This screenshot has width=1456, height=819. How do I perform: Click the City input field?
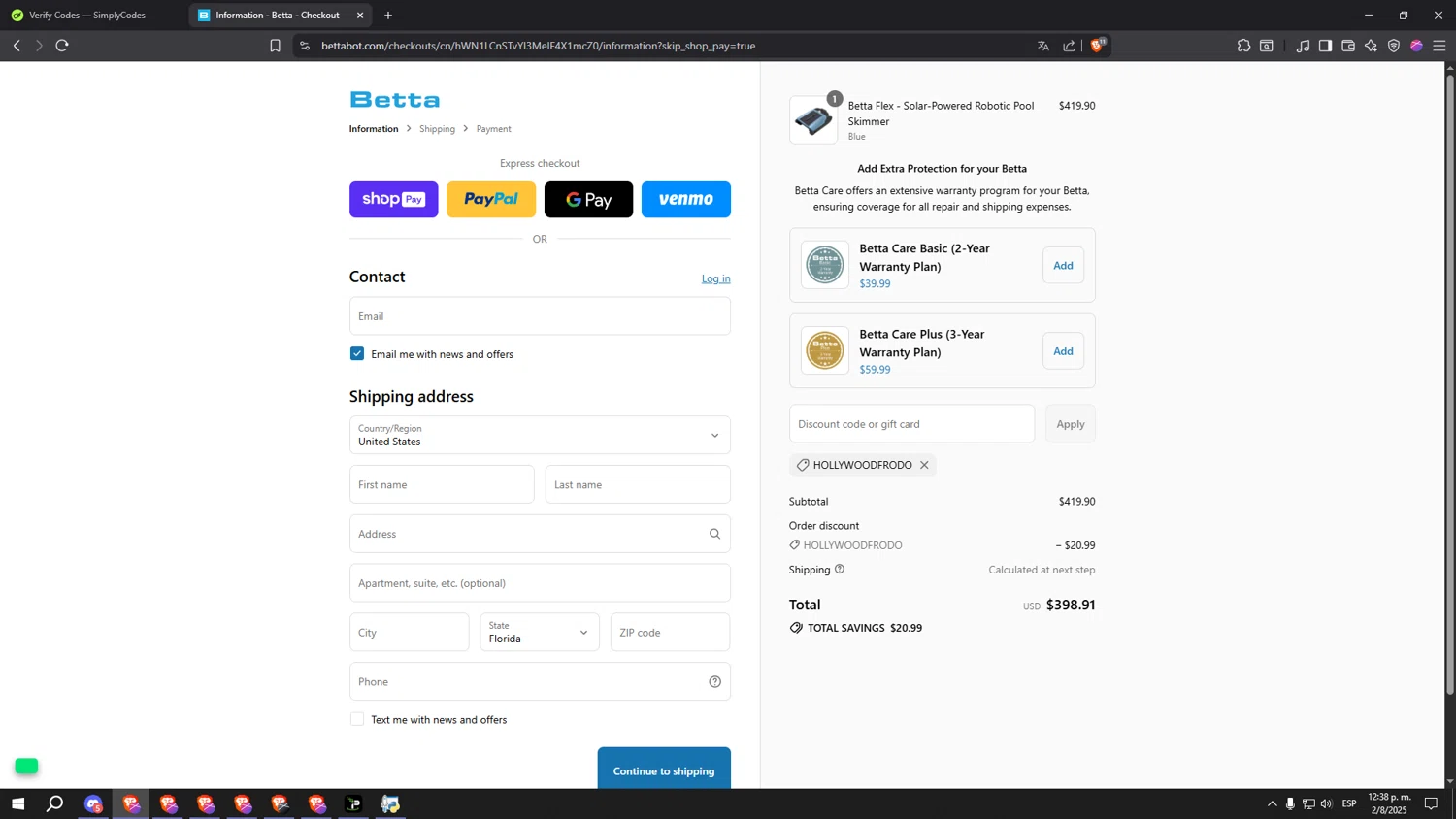tap(410, 632)
